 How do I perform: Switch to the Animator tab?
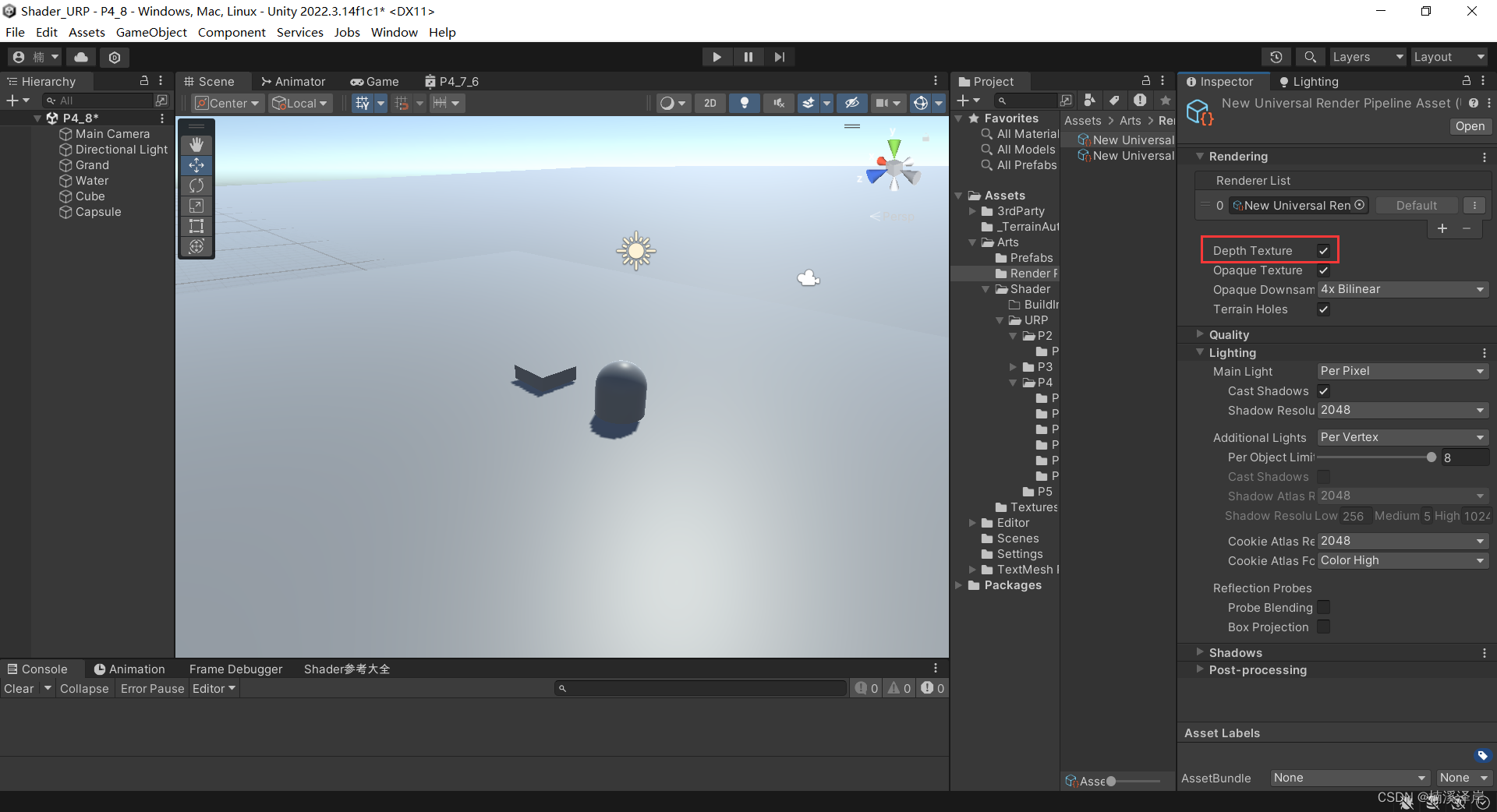pyautogui.click(x=294, y=81)
